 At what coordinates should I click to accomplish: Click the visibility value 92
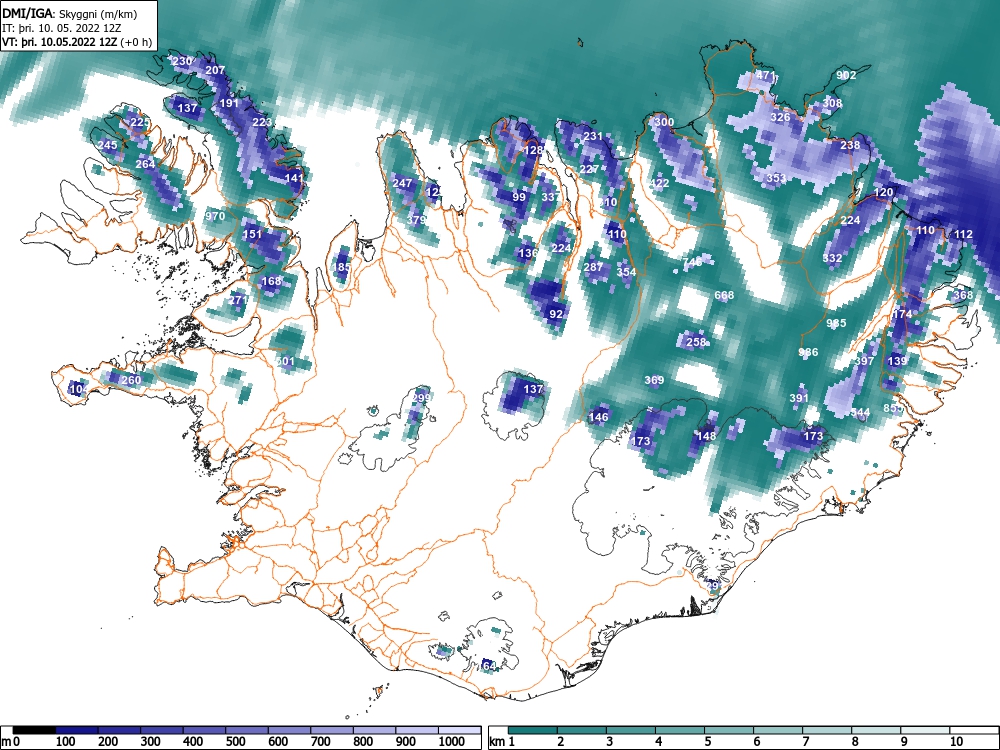(x=556, y=314)
